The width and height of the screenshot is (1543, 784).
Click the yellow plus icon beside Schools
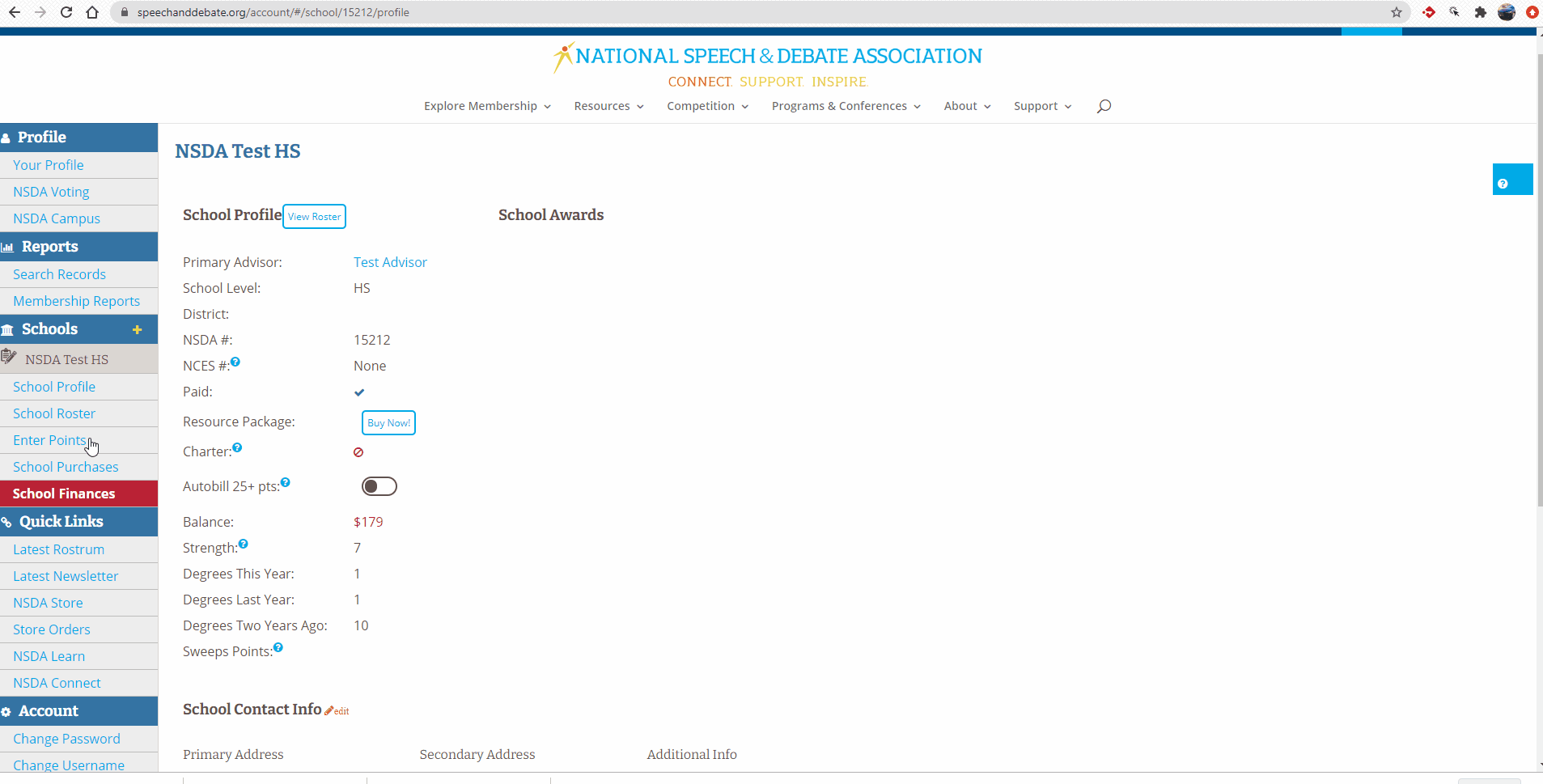138,329
